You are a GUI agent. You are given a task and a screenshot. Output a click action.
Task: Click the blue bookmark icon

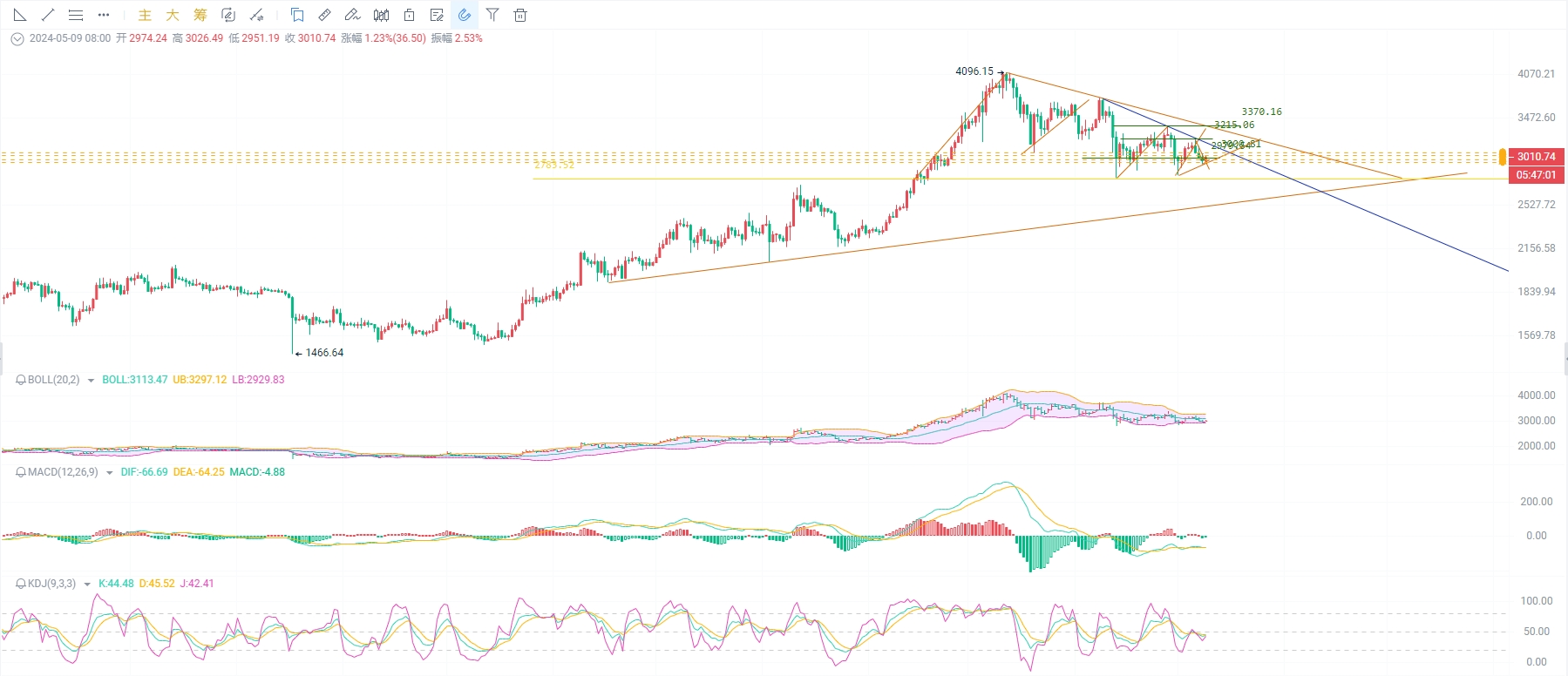pyautogui.click(x=297, y=15)
